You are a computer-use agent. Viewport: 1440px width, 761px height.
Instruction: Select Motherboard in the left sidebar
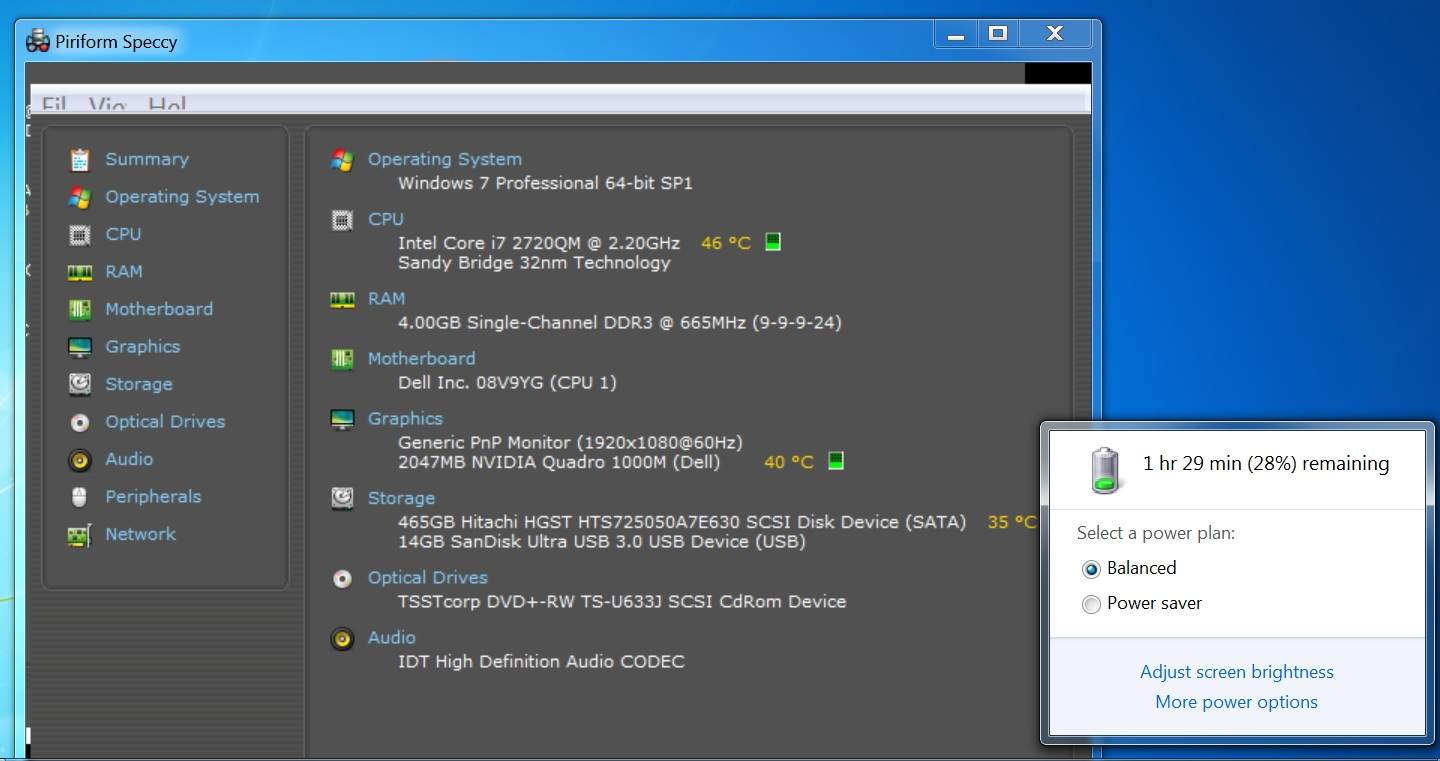[x=159, y=309]
